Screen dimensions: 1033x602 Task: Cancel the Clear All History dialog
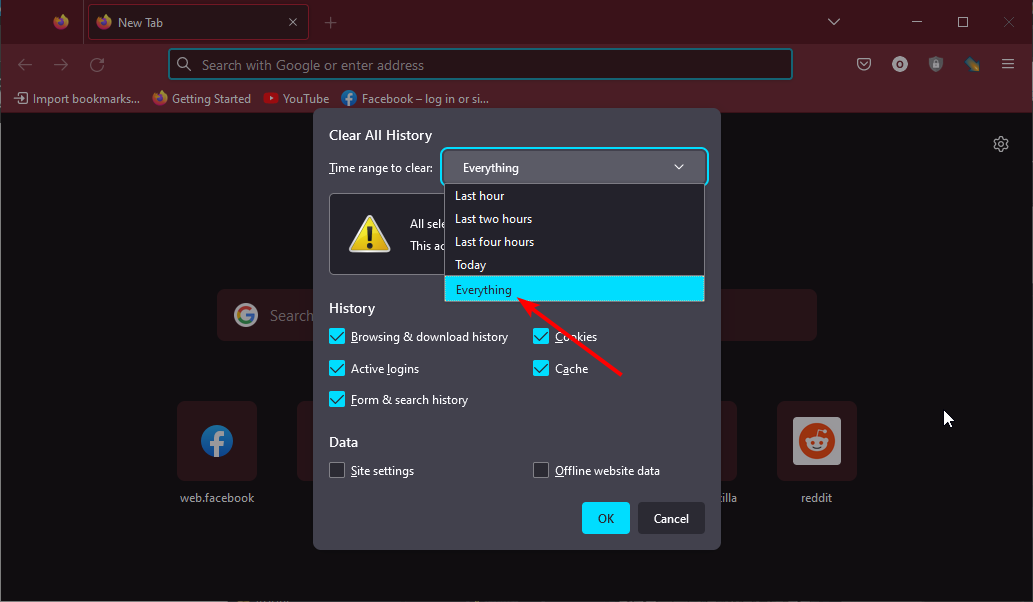[x=671, y=518]
